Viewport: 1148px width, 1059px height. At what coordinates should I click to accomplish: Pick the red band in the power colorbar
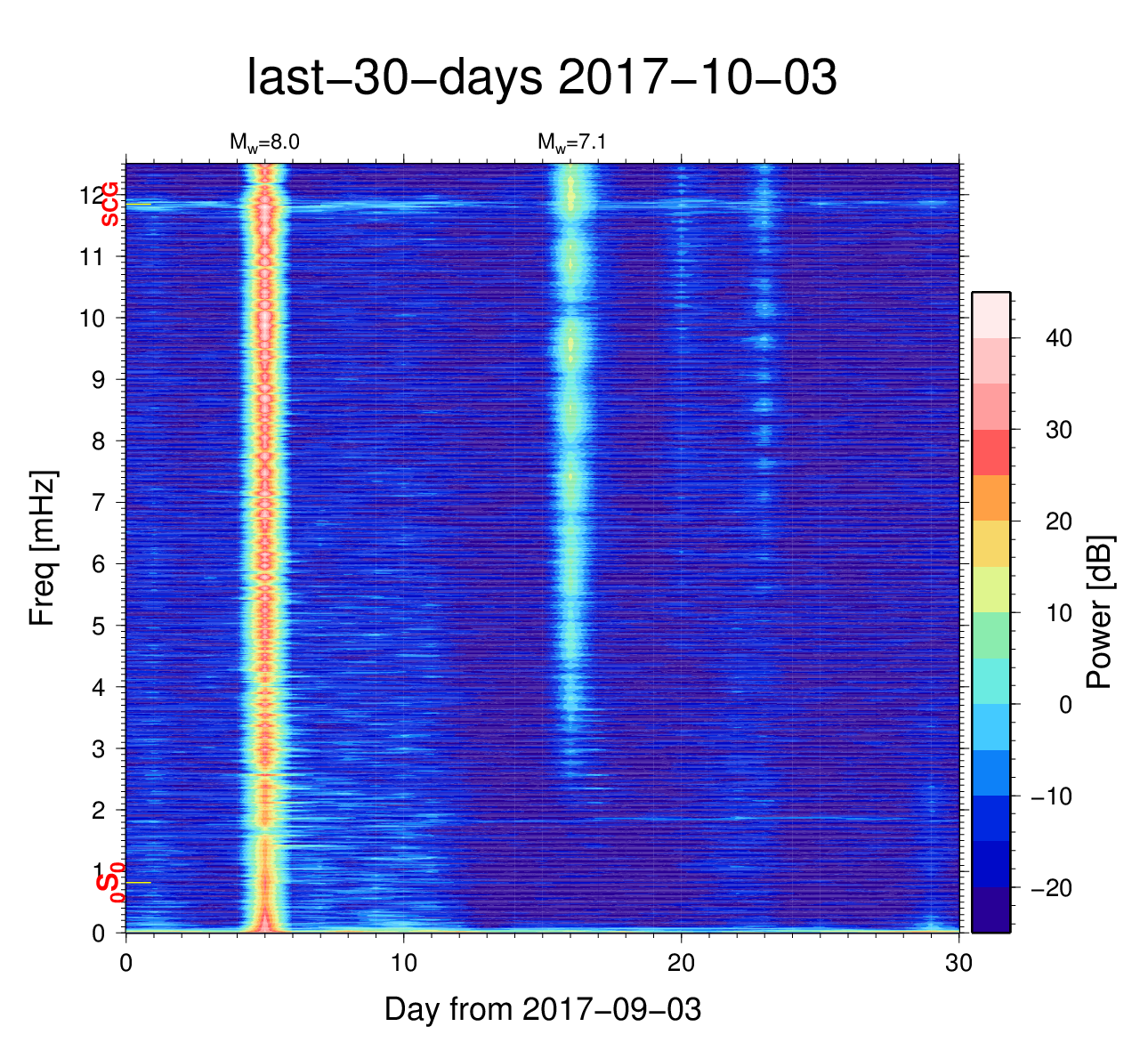click(x=990, y=452)
